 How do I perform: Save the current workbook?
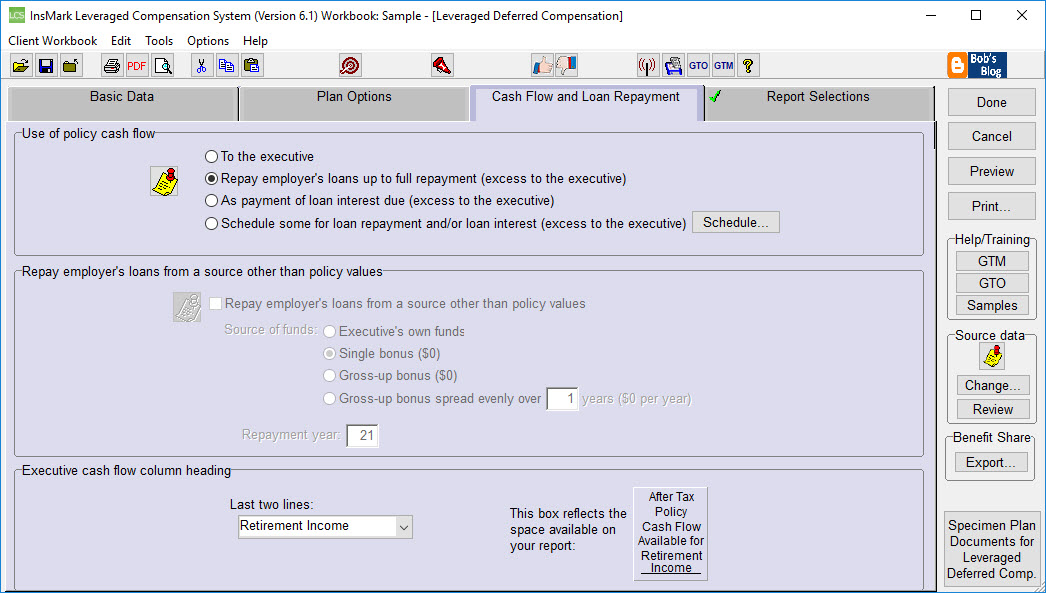(x=45, y=64)
